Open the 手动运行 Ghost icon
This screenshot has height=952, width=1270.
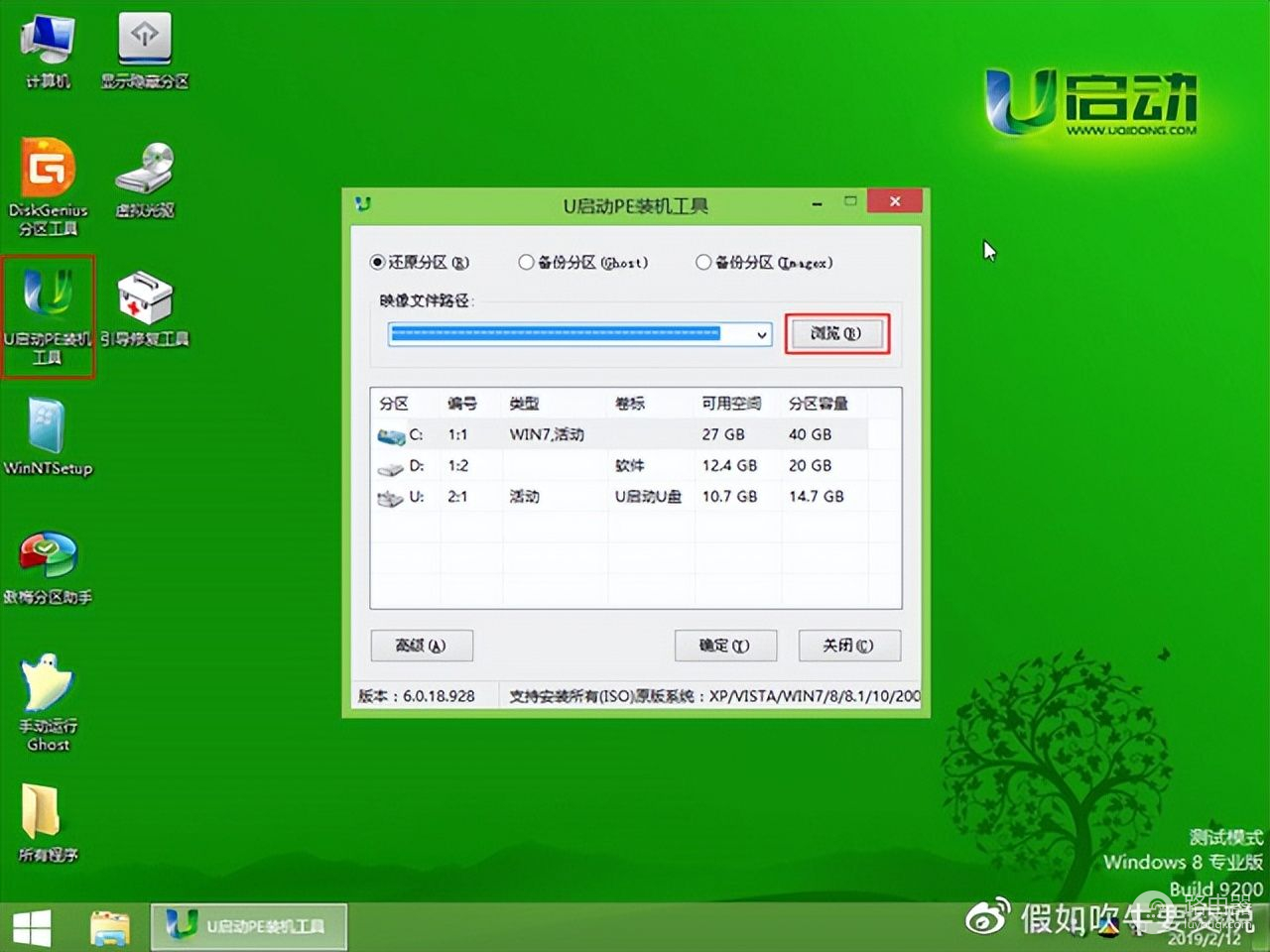[48, 699]
